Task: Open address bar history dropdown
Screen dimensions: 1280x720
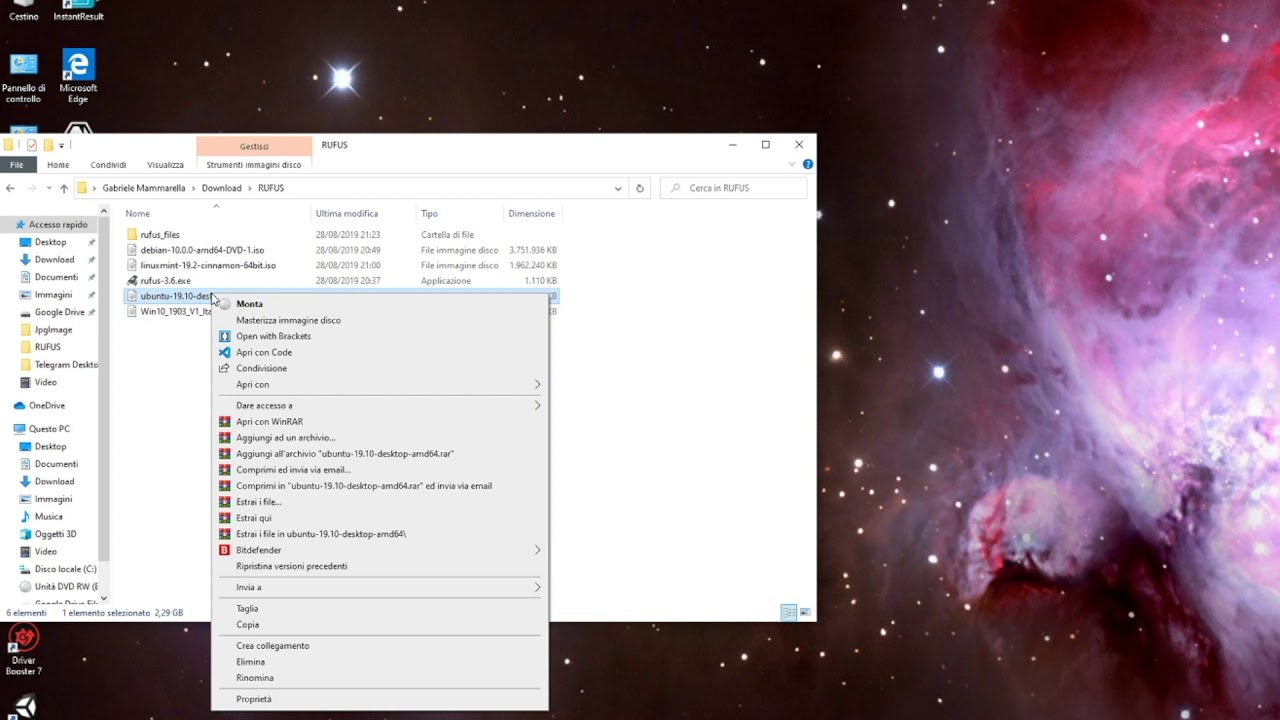Action: pyautogui.click(x=618, y=188)
